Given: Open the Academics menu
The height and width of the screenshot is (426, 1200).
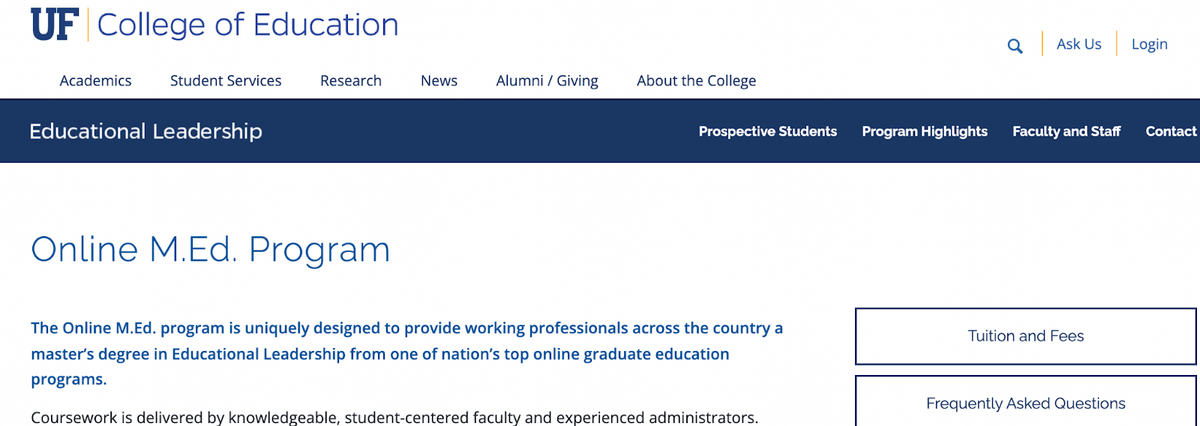Looking at the screenshot, I should click(96, 81).
